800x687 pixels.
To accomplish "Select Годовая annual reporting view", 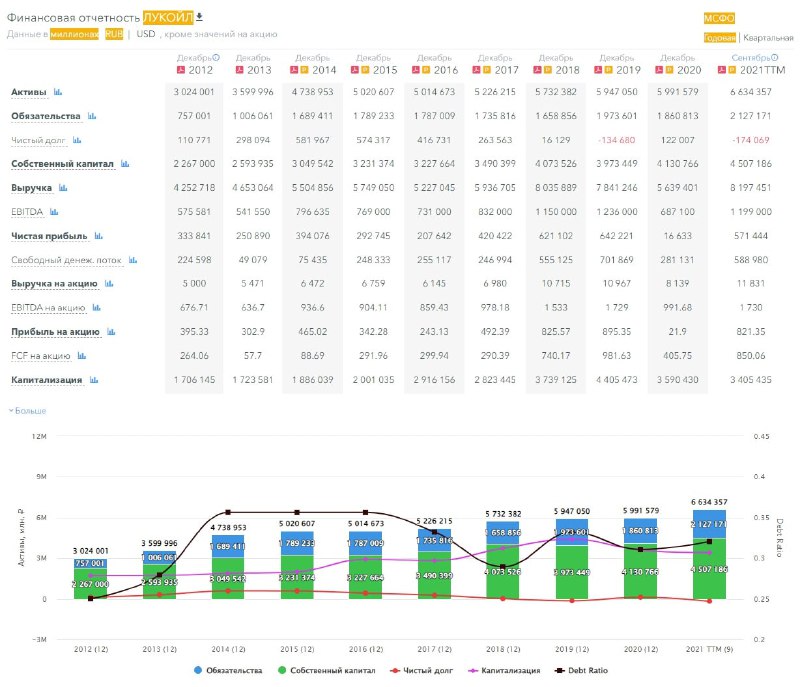I will tap(719, 38).
